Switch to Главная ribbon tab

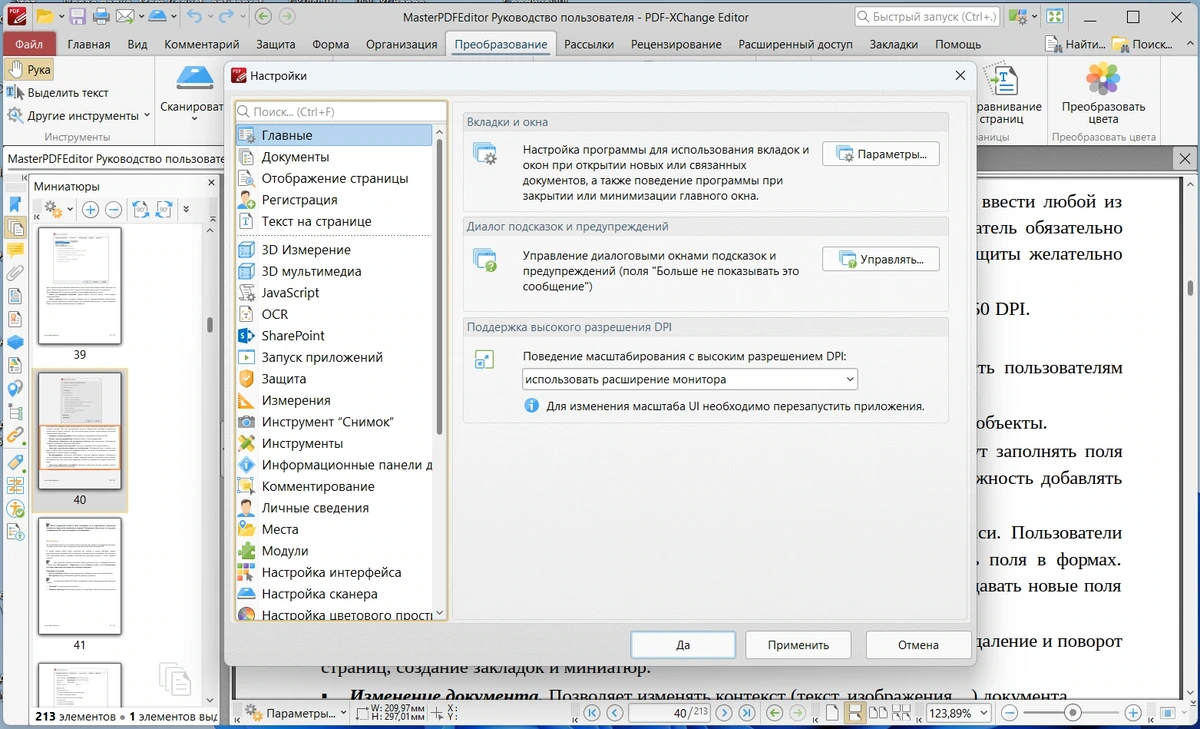click(x=89, y=44)
